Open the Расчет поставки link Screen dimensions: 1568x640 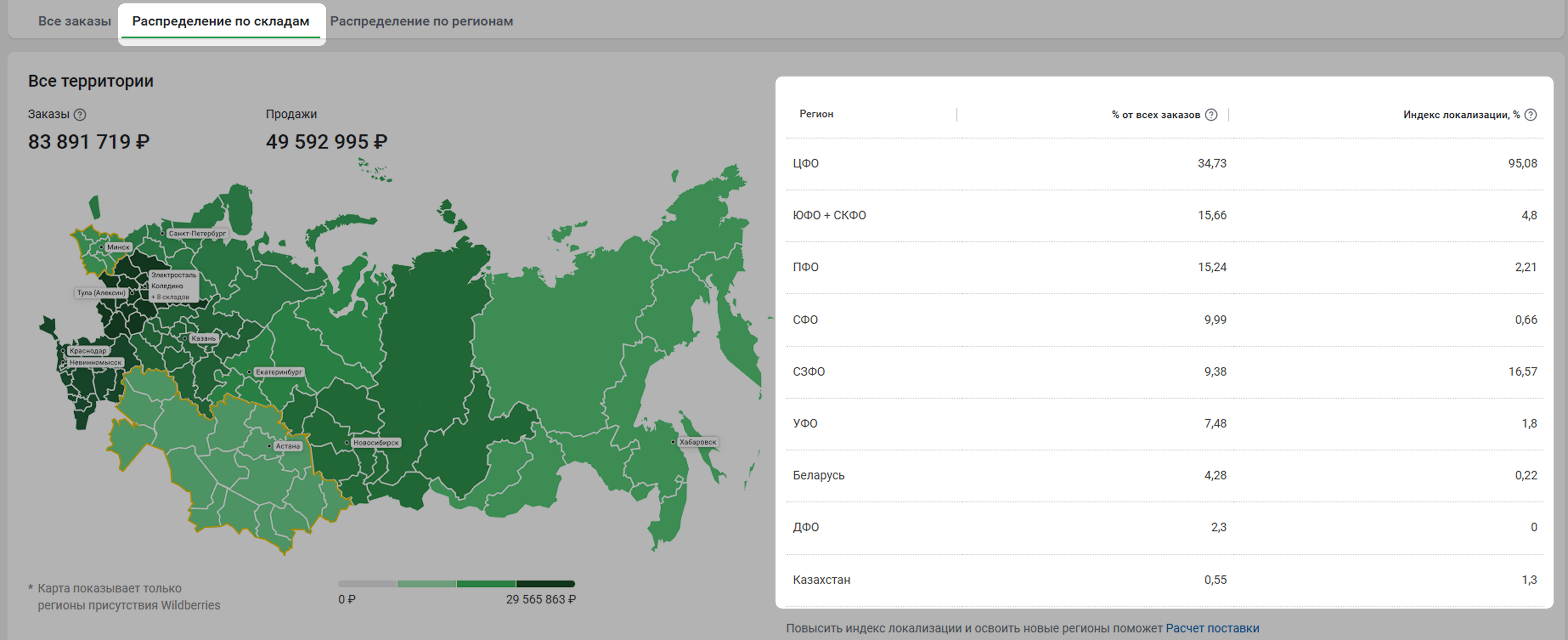click(x=1212, y=628)
